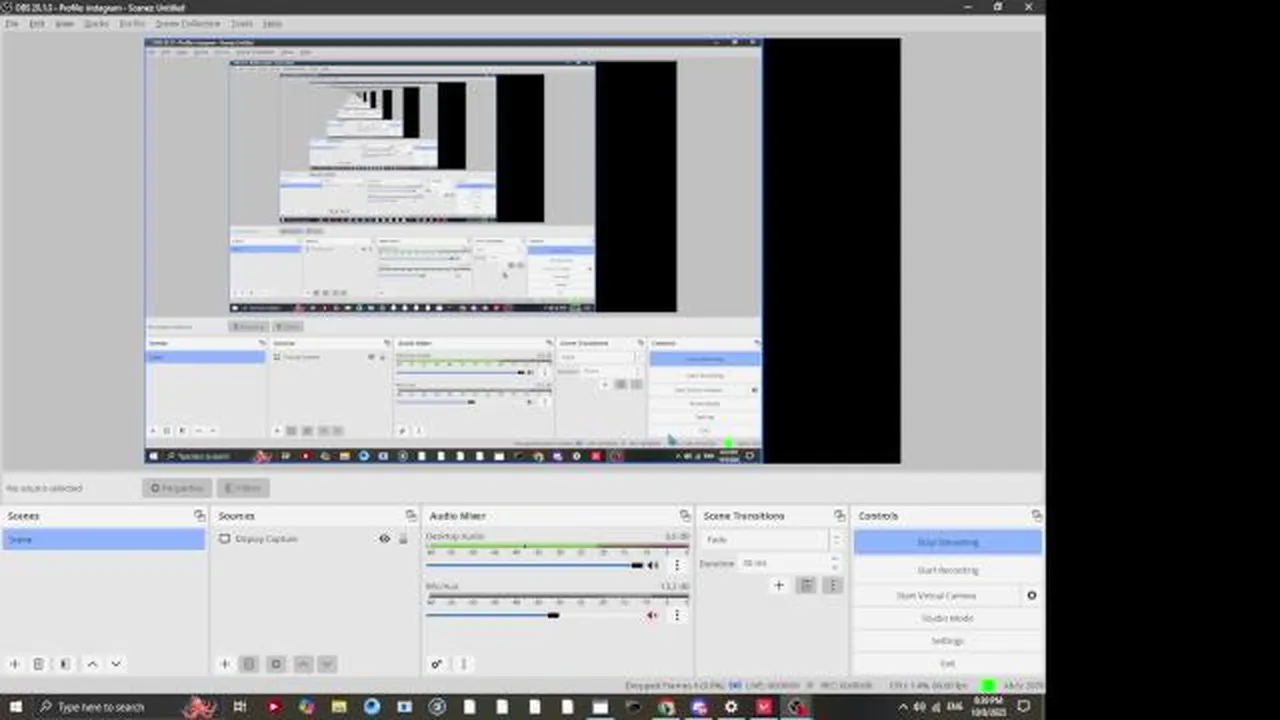Viewport: 1280px width, 720px height.
Task: Pop out the Scene Transitions dock icon
Action: coord(839,516)
